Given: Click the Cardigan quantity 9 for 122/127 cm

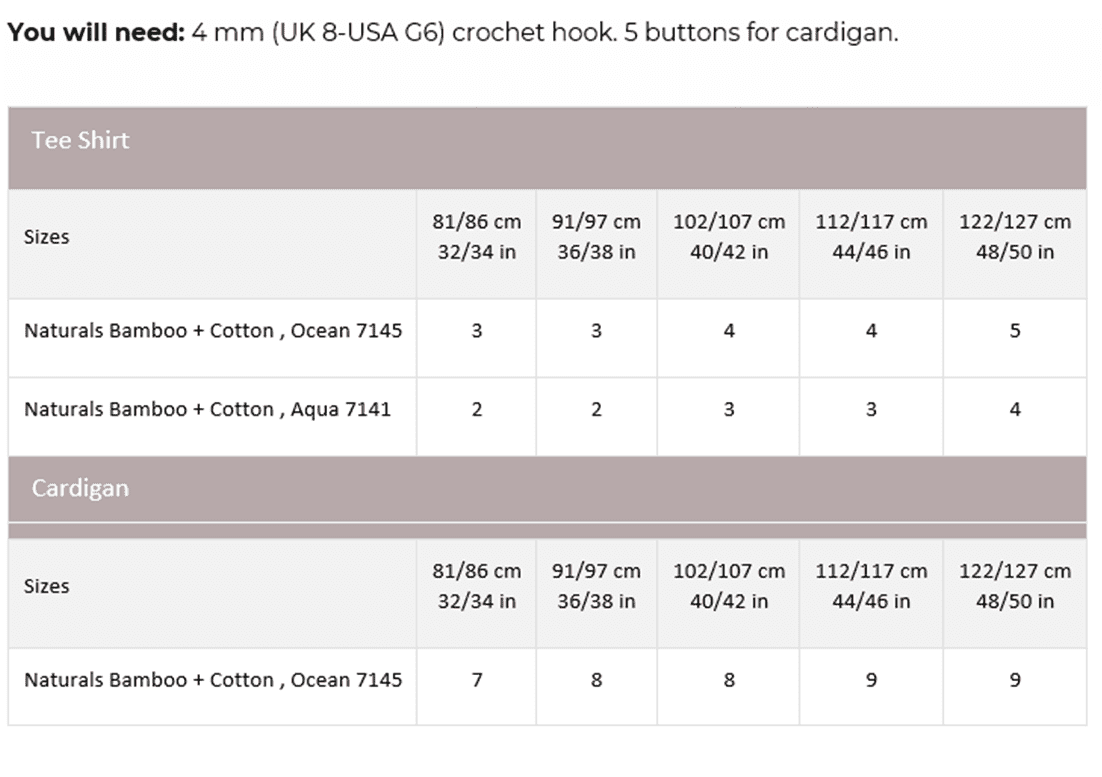Looking at the screenshot, I should pos(1015,680).
